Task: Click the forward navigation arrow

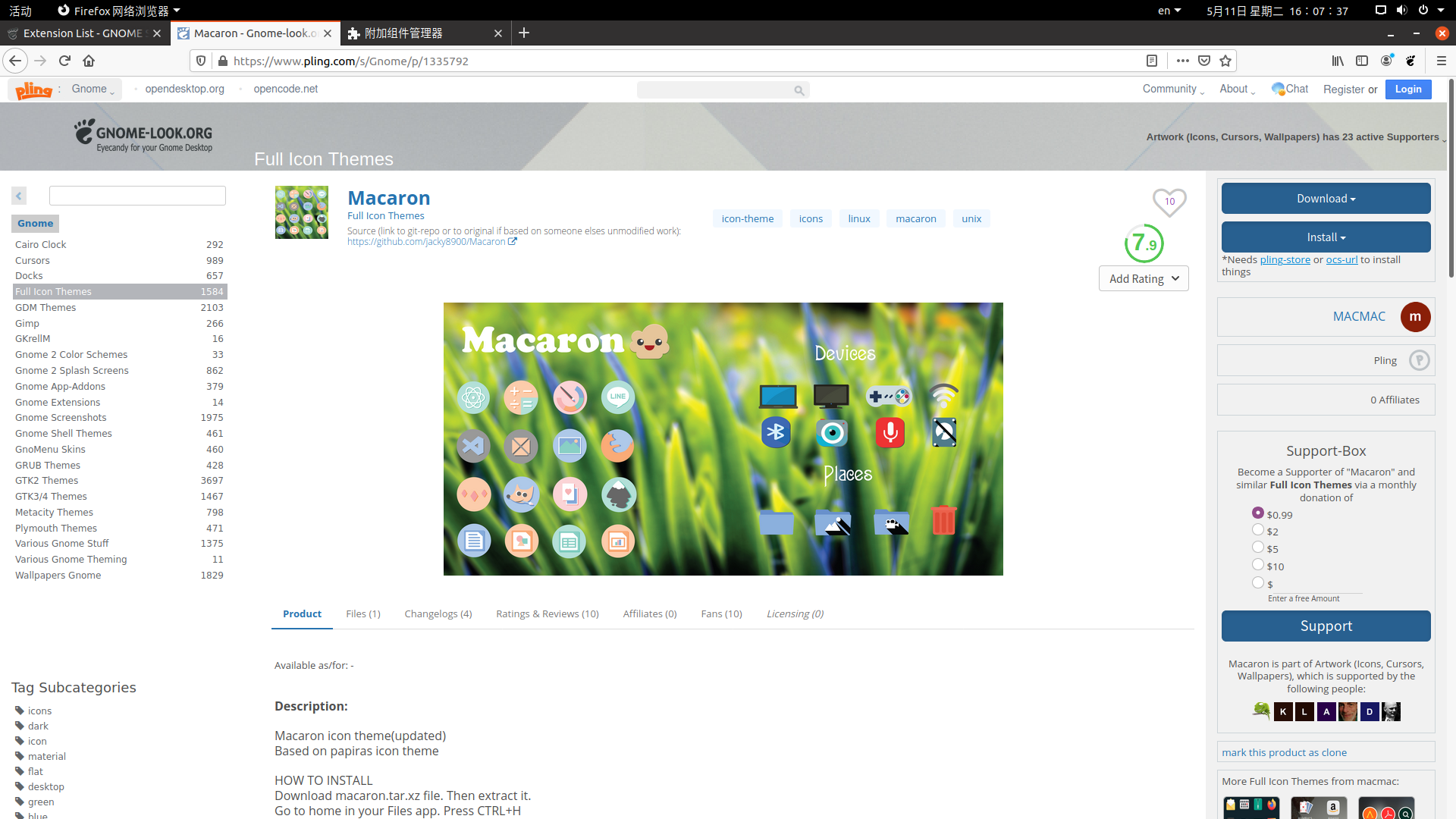Action: (40, 61)
